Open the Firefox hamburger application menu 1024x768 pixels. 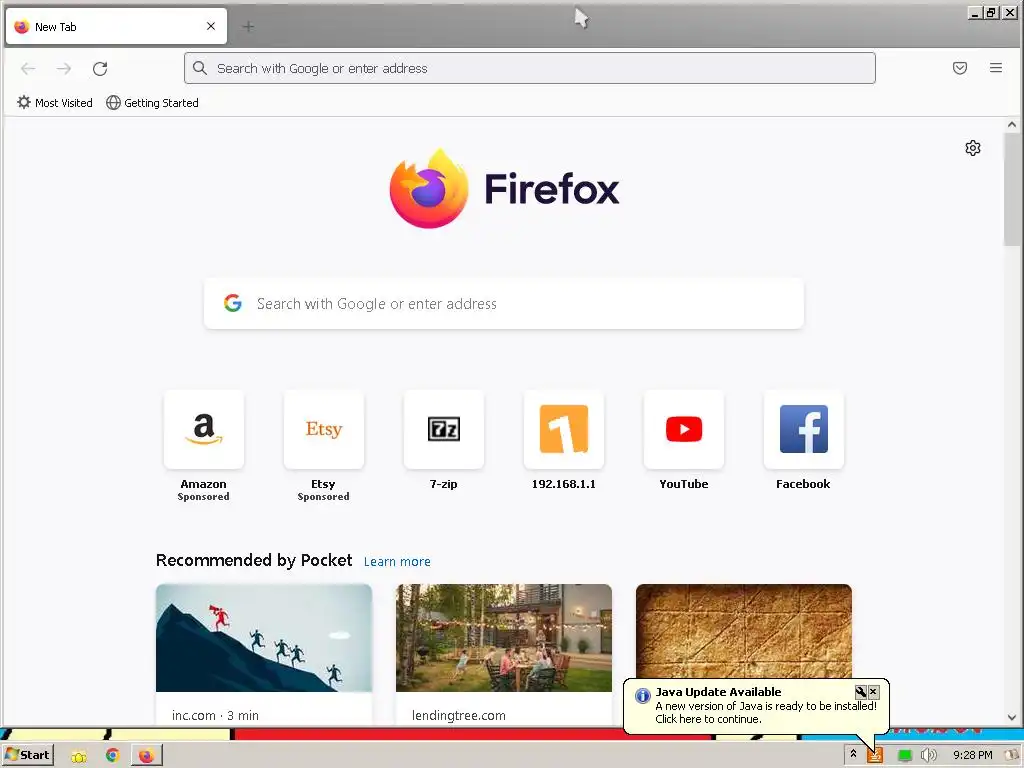coord(995,68)
